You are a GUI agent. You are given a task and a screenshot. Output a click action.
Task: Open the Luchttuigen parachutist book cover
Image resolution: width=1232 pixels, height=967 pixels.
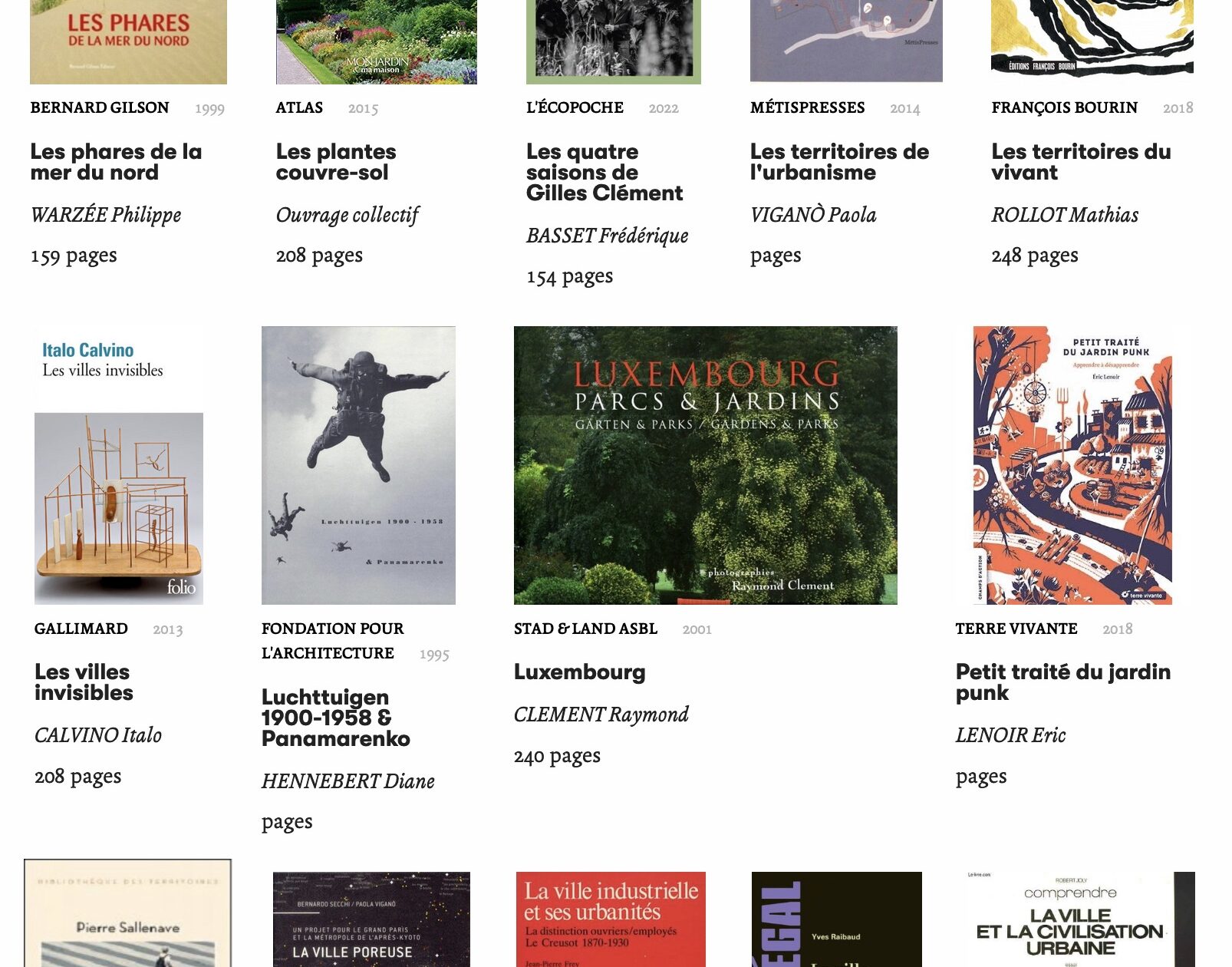(358, 465)
